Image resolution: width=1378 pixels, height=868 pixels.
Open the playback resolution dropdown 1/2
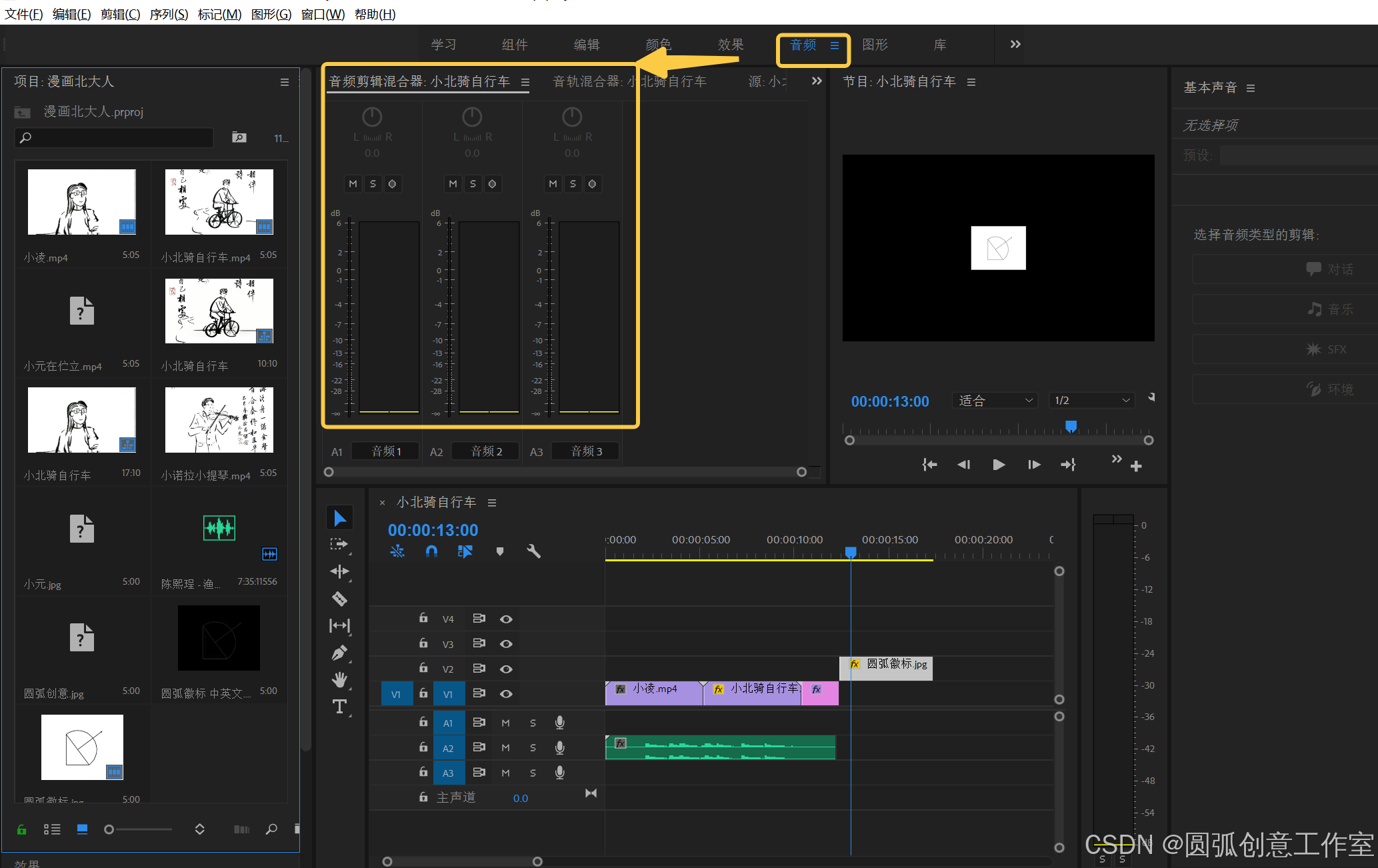[x=1091, y=401]
